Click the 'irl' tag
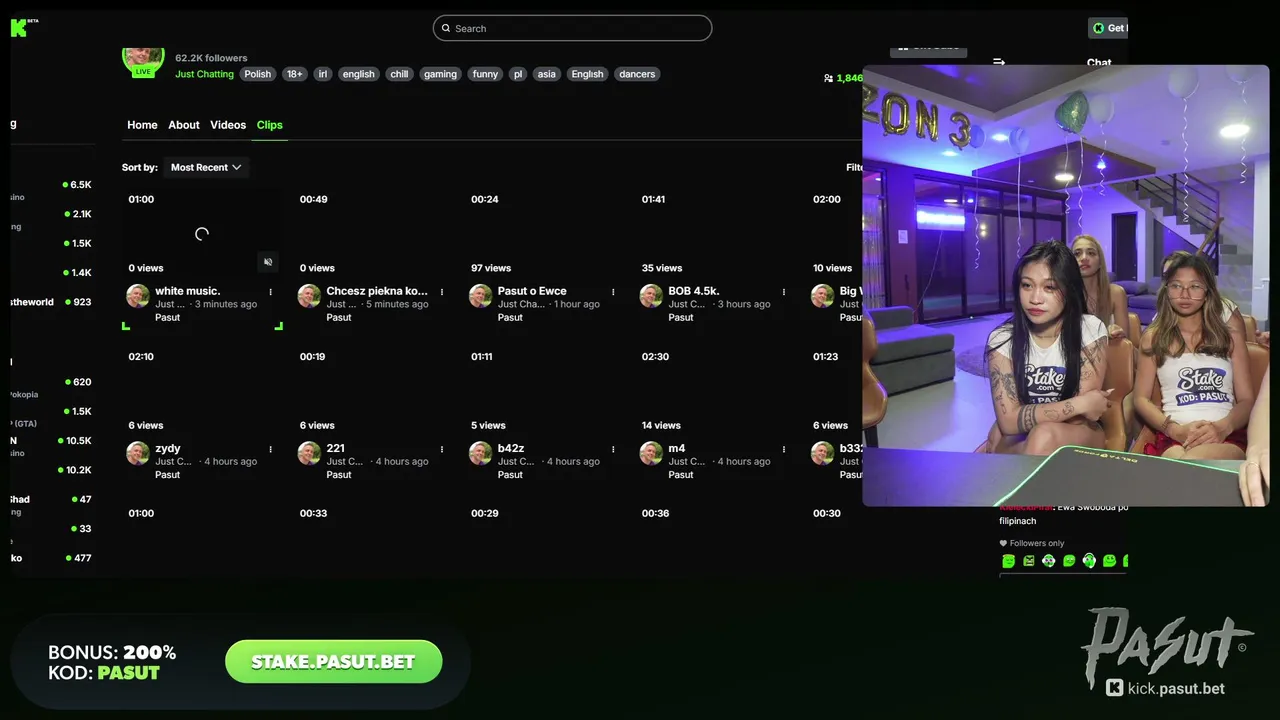This screenshot has width=1280, height=720. pos(323,74)
